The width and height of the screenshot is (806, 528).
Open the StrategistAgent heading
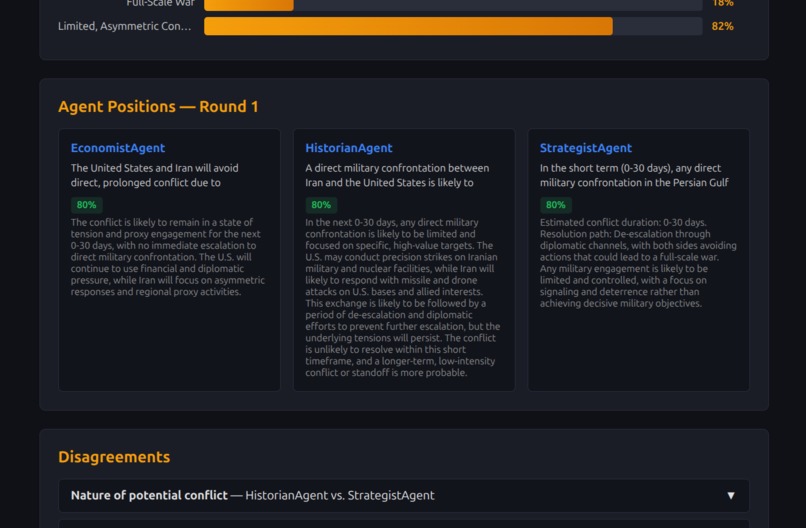point(585,148)
